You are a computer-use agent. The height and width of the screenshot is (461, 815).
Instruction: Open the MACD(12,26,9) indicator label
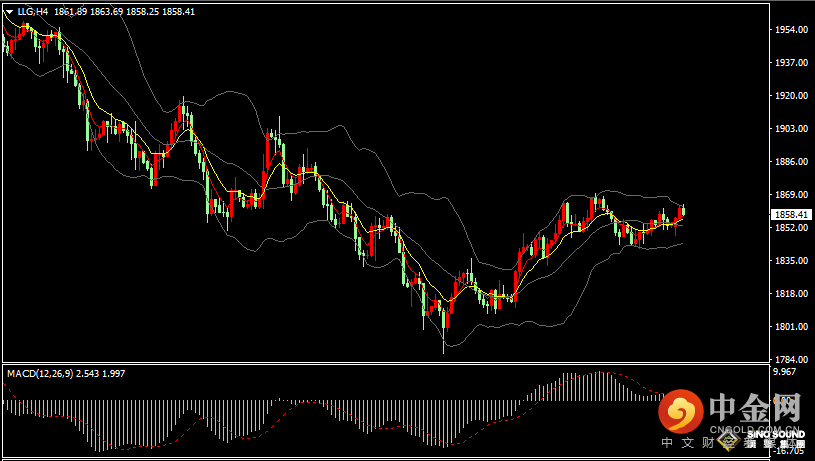(40, 373)
